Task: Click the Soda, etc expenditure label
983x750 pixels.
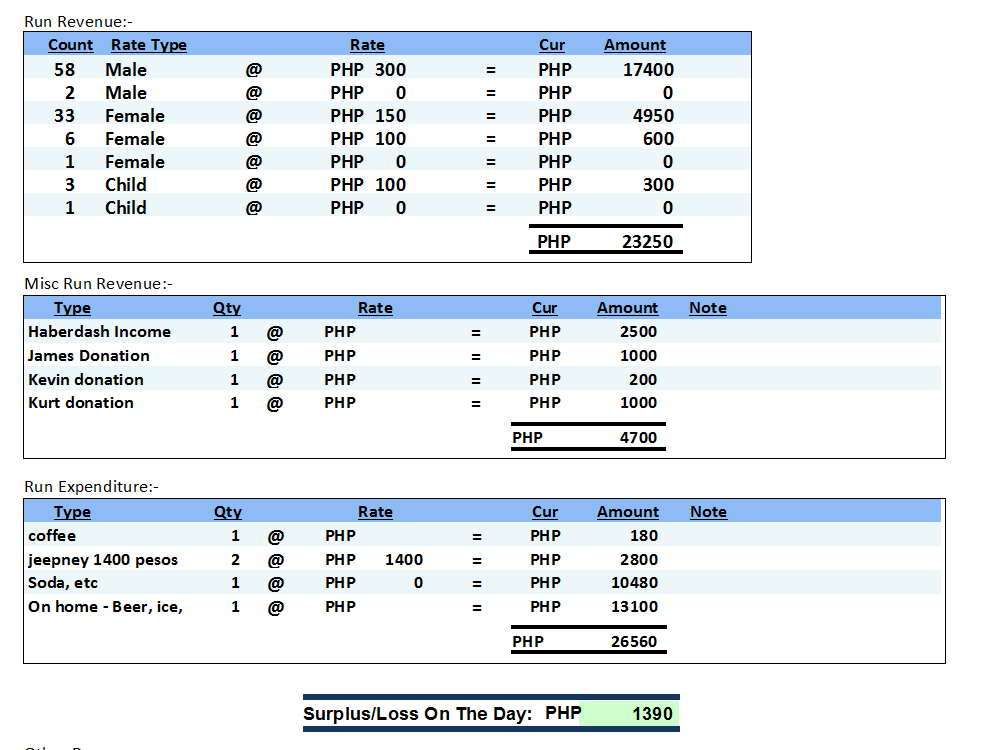Action: click(x=63, y=583)
